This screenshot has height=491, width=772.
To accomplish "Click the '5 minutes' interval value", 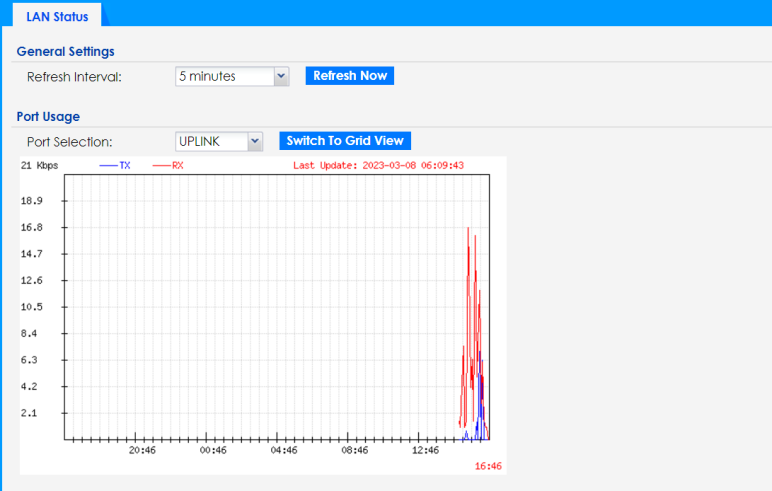I will point(222,76).
